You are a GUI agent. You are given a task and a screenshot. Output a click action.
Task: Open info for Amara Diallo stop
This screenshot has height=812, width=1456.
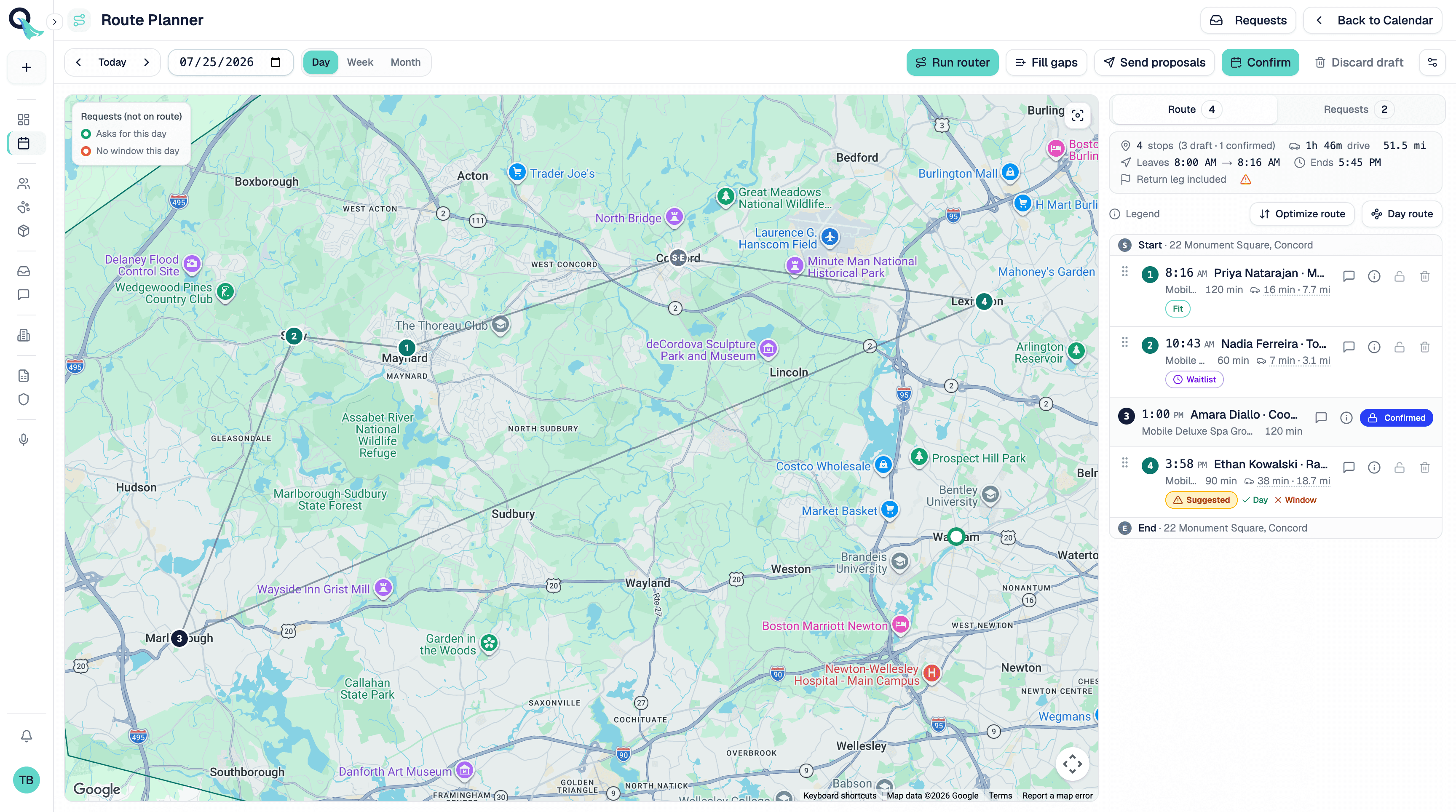(x=1346, y=418)
